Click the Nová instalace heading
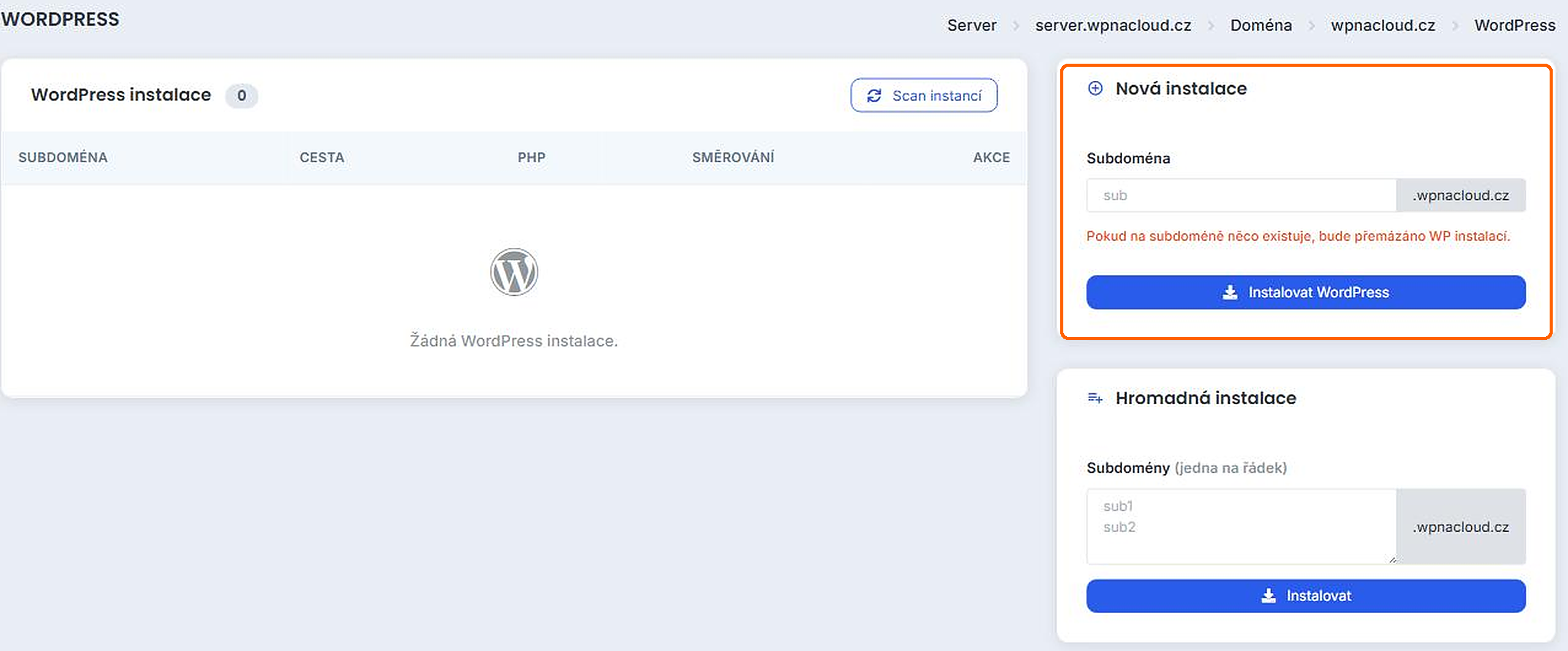The width and height of the screenshot is (1568, 651). [x=1181, y=89]
